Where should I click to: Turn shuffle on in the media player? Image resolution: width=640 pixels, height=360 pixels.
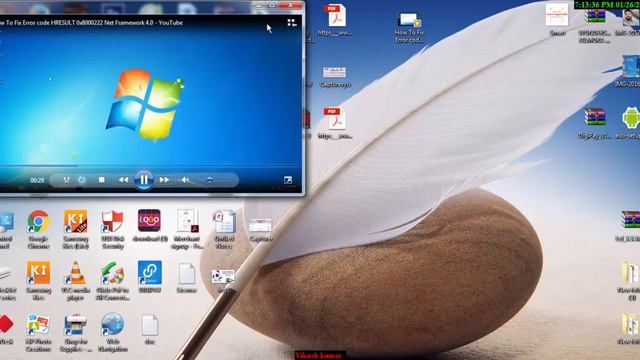click(x=66, y=180)
